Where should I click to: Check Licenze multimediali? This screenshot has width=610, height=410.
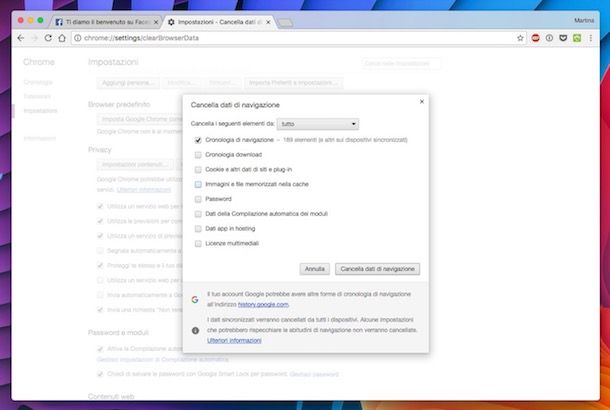(198, 244)
